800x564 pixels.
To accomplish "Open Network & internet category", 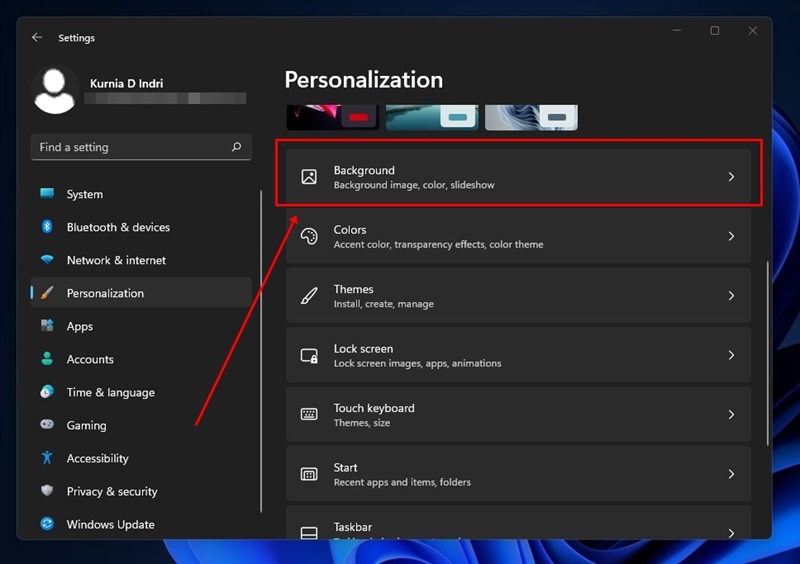I will tap(141, 260).
